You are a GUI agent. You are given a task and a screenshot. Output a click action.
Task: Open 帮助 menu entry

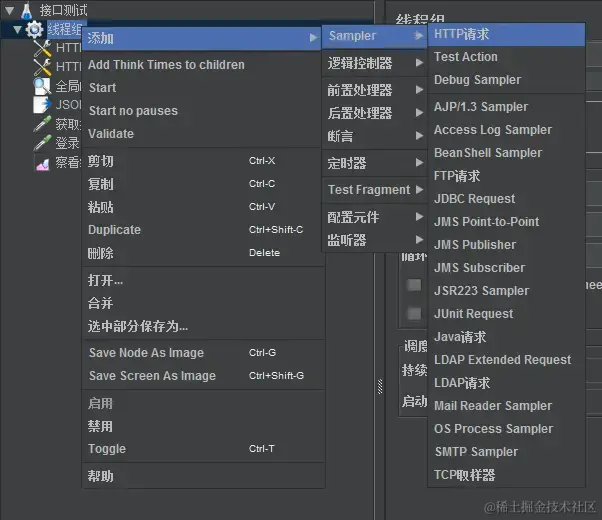coord(203,476)
